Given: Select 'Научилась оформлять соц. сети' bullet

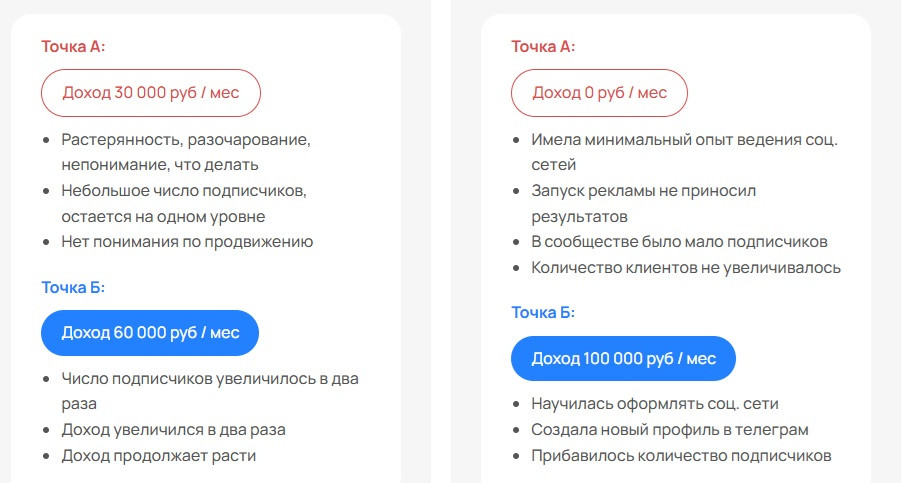Looking at the screenshot, I should click(x=655, y=404).
